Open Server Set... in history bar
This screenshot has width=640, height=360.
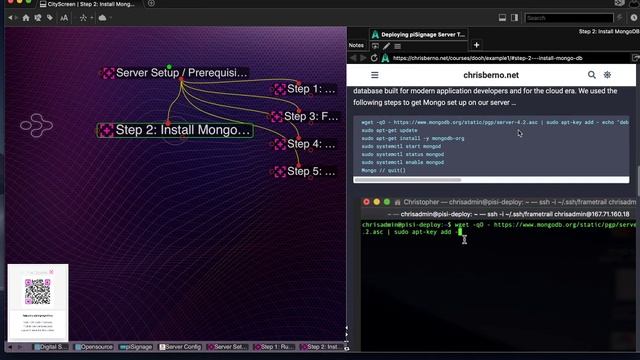[227, 347]
